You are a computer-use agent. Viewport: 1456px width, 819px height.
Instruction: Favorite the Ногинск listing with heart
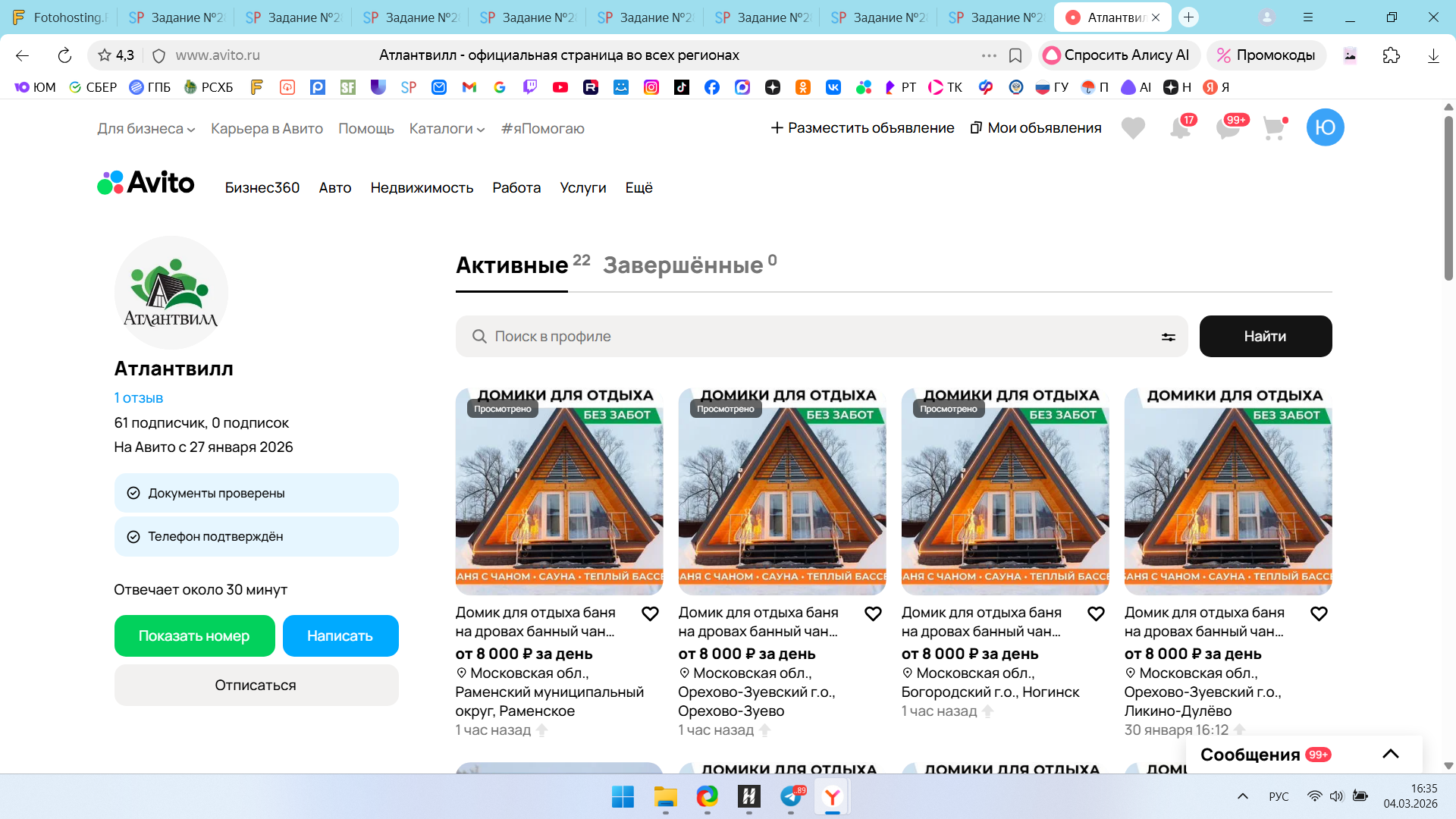tap(1096, 613)
